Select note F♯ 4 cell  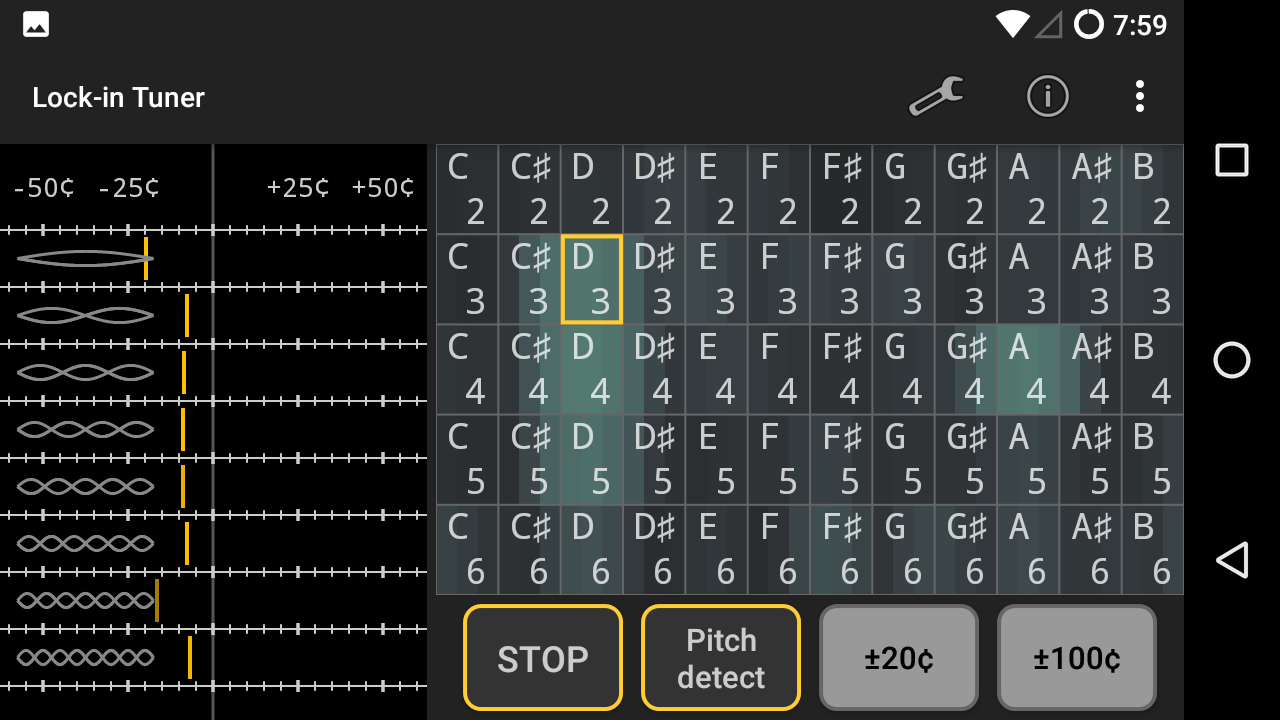(x=841, y=369)
